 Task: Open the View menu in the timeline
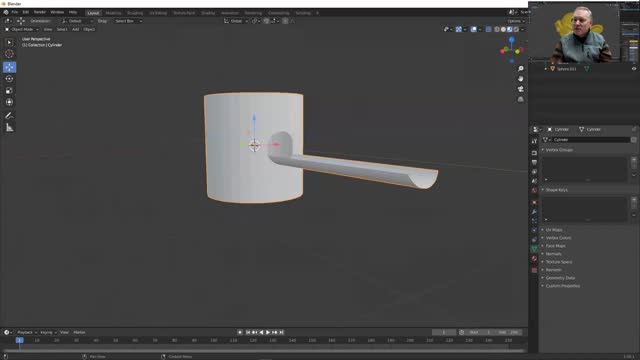(x=64, y=333)
